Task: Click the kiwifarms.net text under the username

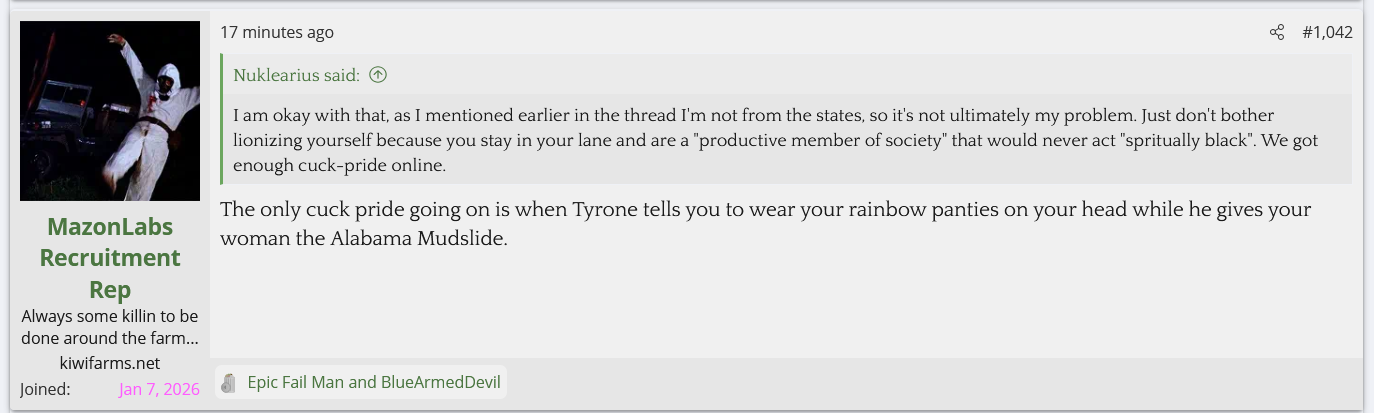Action: pyautogui.click(x=110, y=363)
